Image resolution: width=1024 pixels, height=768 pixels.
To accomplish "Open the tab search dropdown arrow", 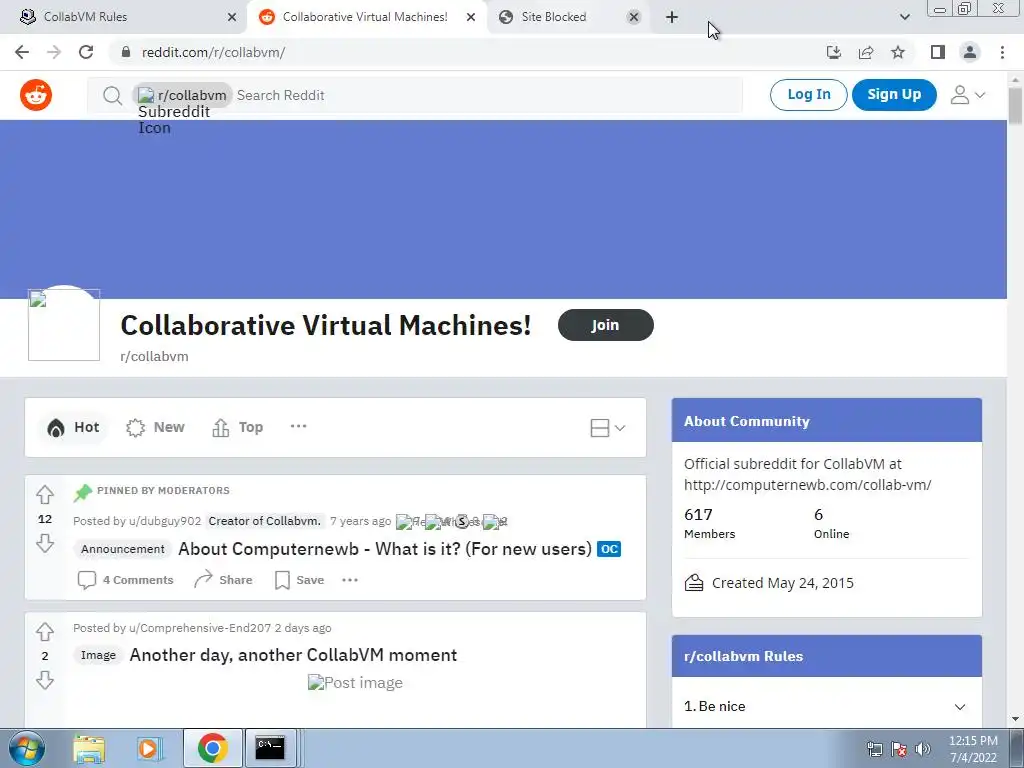I will click(x=904, y=17).
